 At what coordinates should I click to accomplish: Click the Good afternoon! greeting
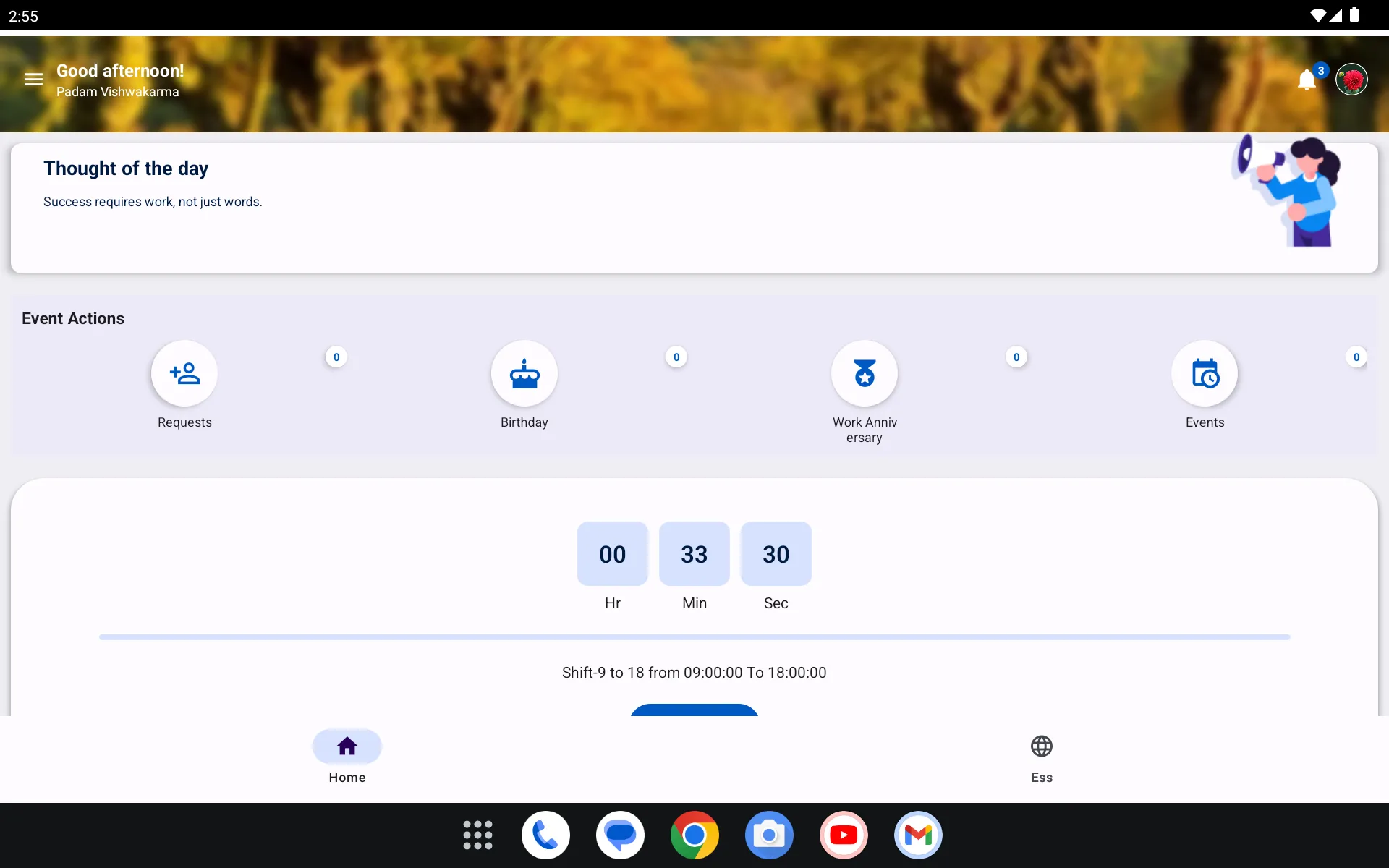pos(120,71)
